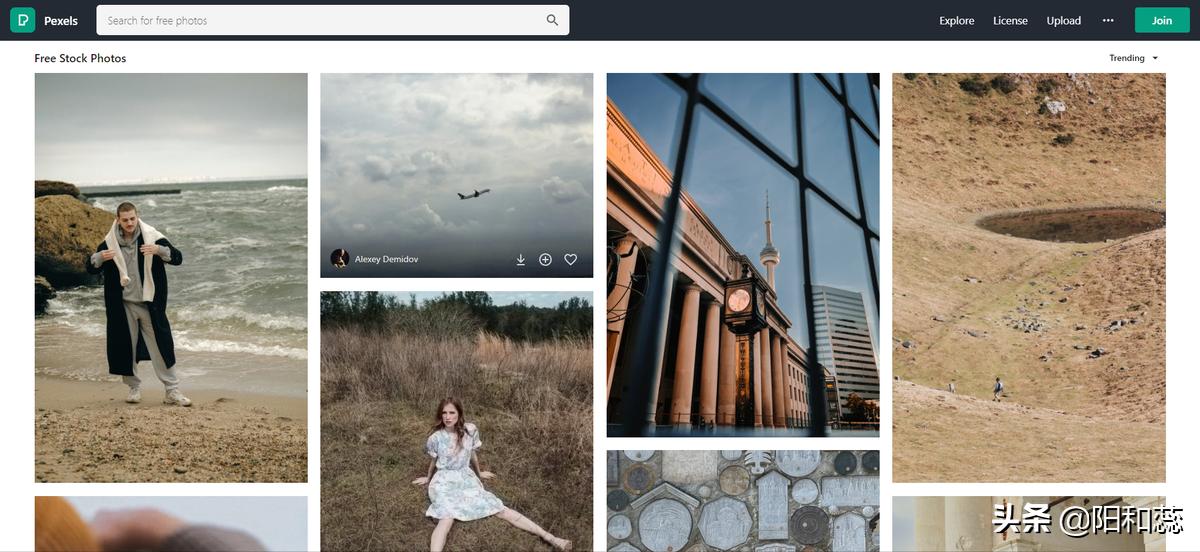Open the Explore menu
Image resolution: width=1200 pixels, height=552 pixels.
click(956, 20)
